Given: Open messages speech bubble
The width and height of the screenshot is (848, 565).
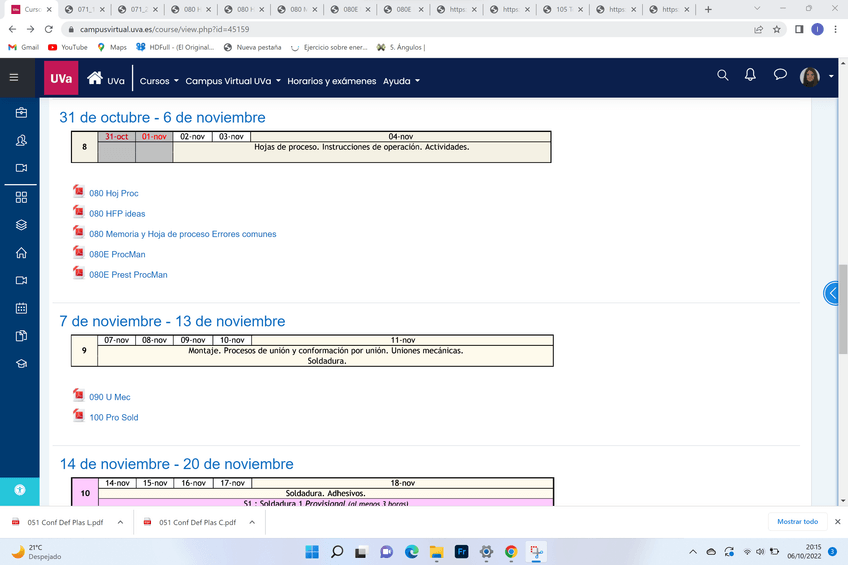Looking at the screenshot, I should pos(780,75).
